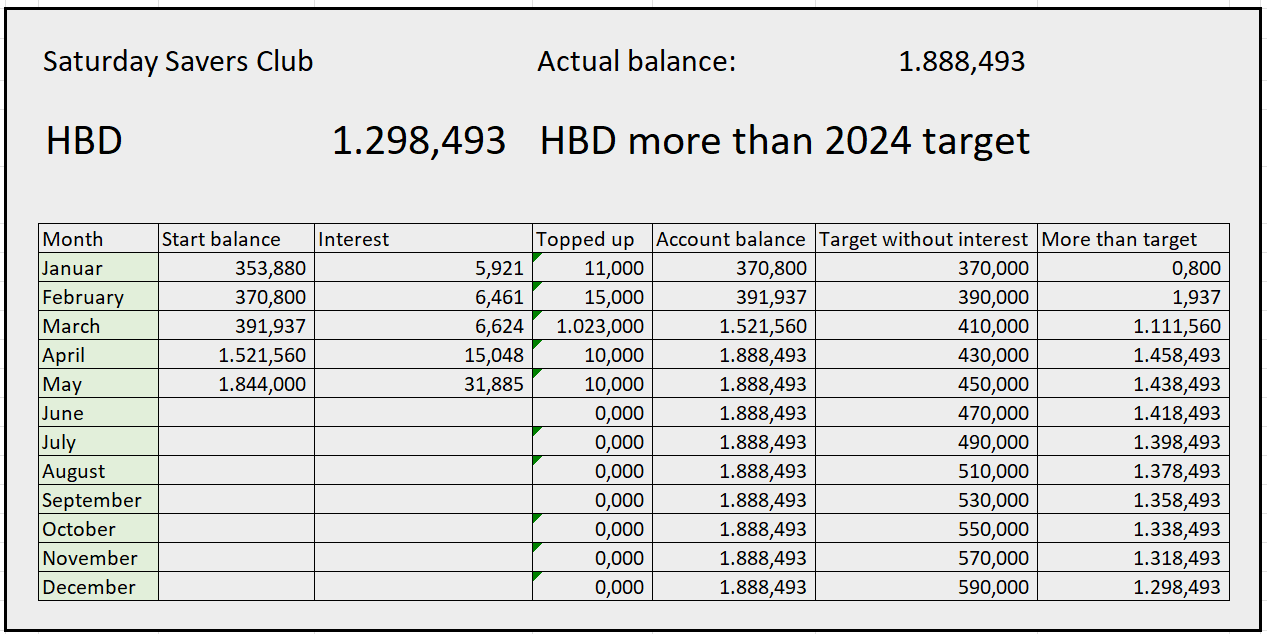Select August account balance 1.888,493
1267x634 pixels.
733,470
